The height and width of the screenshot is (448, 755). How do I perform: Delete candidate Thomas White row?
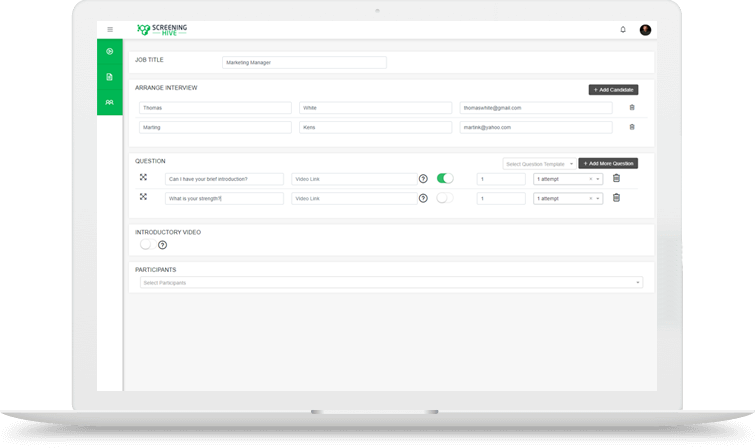(632, 107)
